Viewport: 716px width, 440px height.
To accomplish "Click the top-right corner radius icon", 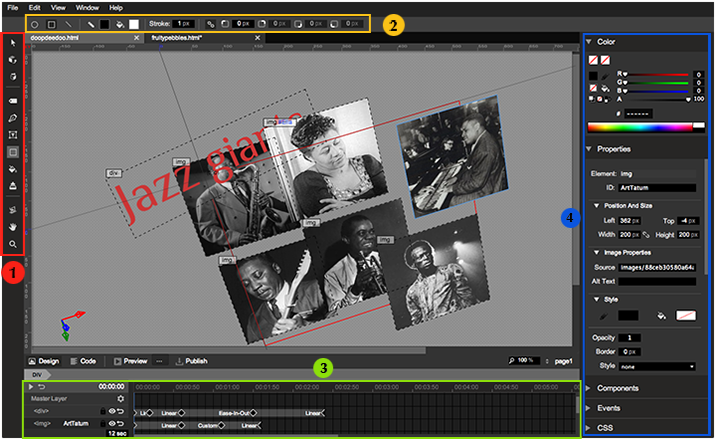I will tap(262, 24).
